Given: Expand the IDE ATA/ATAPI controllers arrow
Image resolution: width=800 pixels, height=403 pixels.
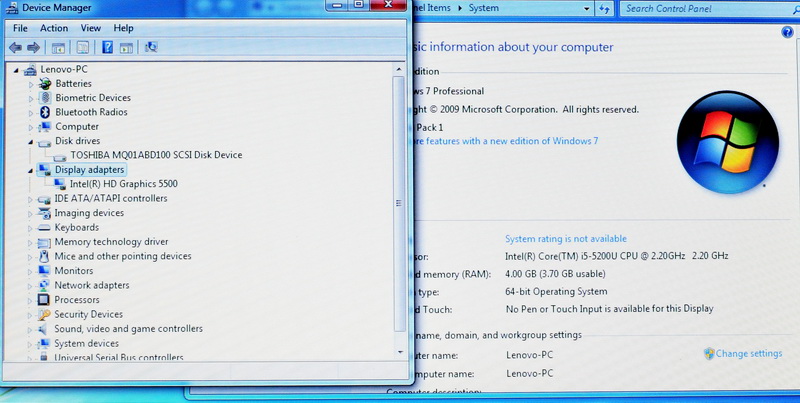Looking at the screenshot, I should pyautogui.click(x=30, y=199).
